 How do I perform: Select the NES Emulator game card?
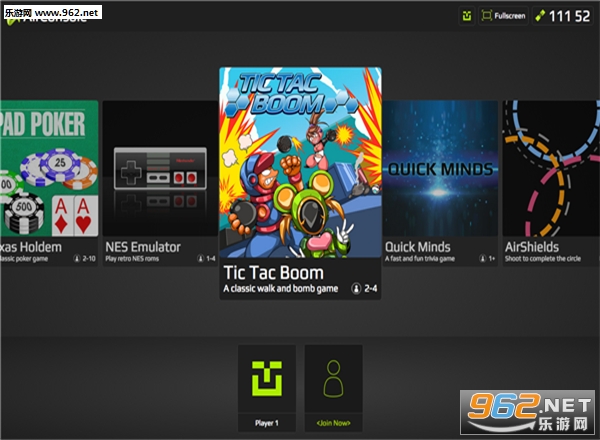pos(160,183)
